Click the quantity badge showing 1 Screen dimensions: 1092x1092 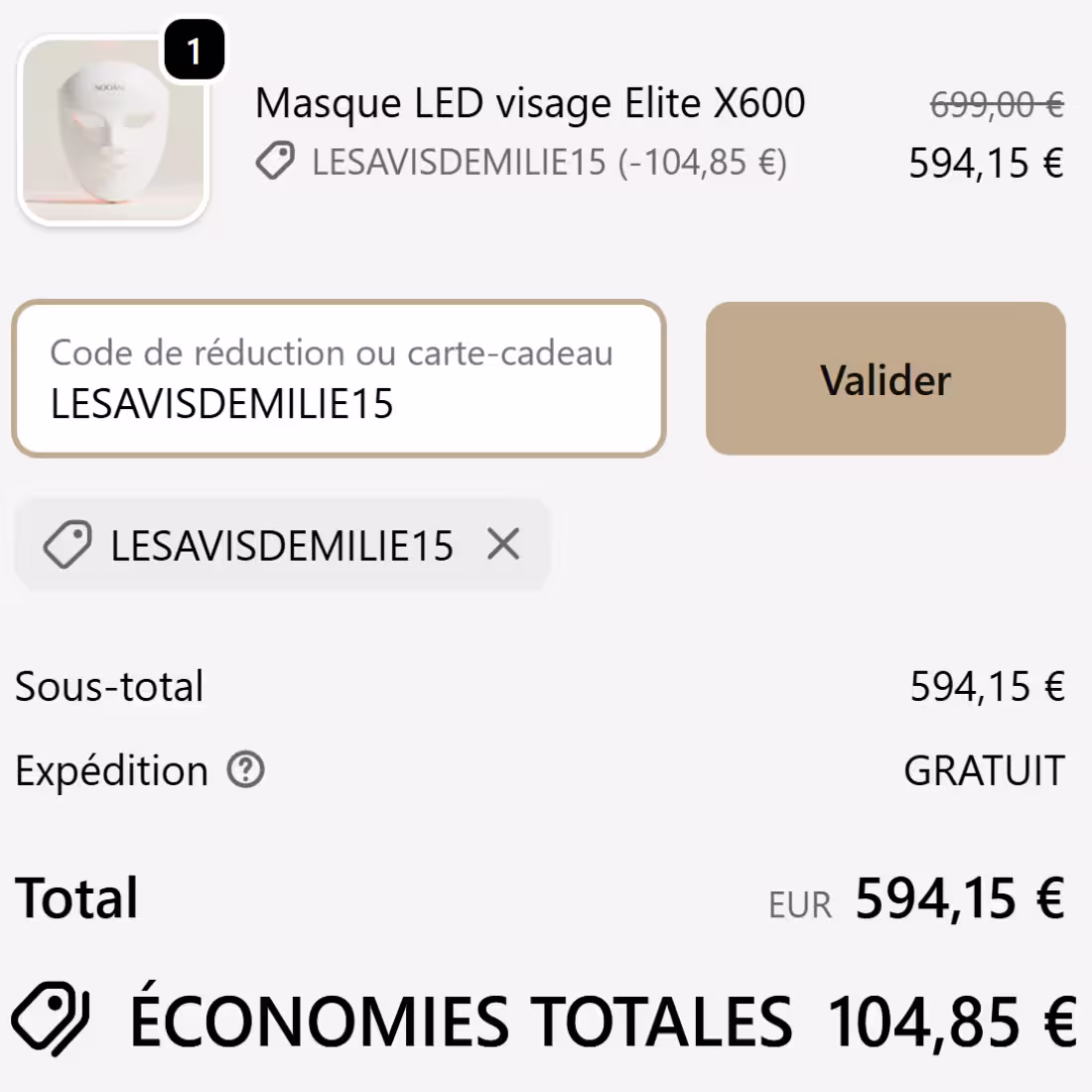(195, 51)
